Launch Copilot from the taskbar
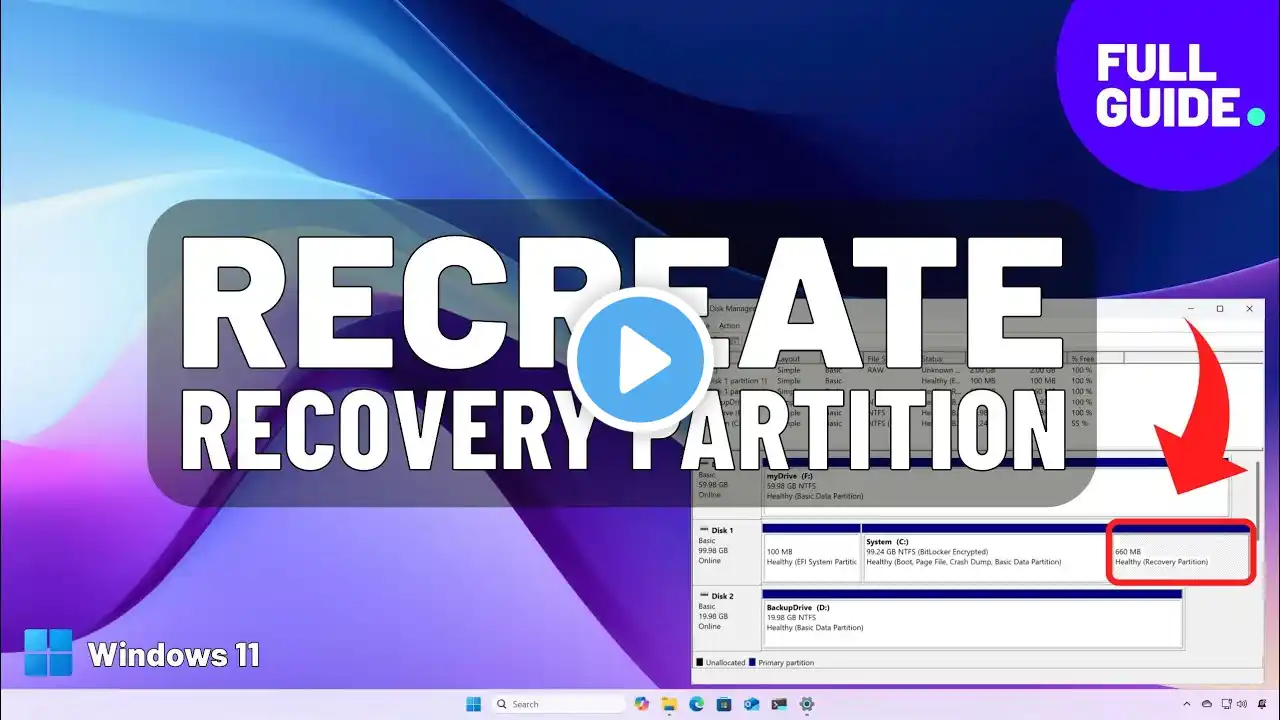1280x720 pixels. coord(642,704)
